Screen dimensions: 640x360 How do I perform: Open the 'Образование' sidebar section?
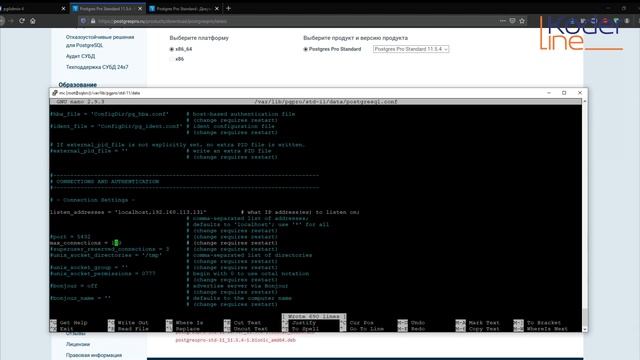click(x=78, y=84)
